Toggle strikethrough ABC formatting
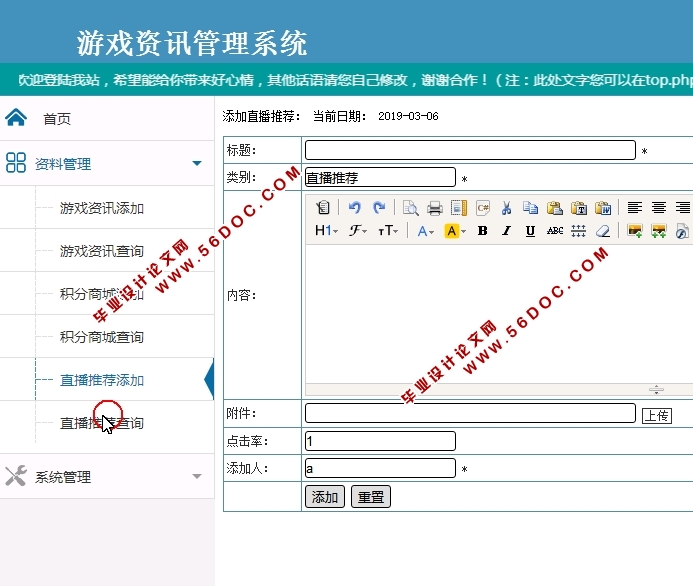 point(555,231)
